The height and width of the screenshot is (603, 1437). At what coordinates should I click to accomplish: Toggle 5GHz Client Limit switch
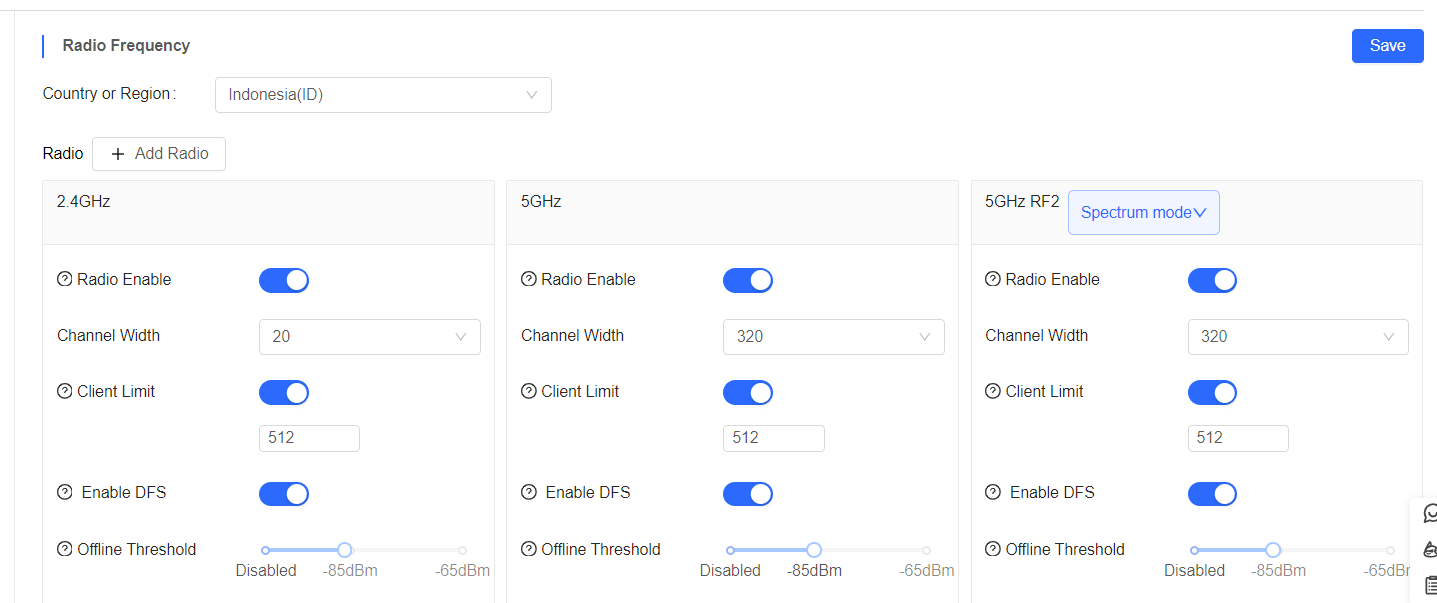[748, 392]
